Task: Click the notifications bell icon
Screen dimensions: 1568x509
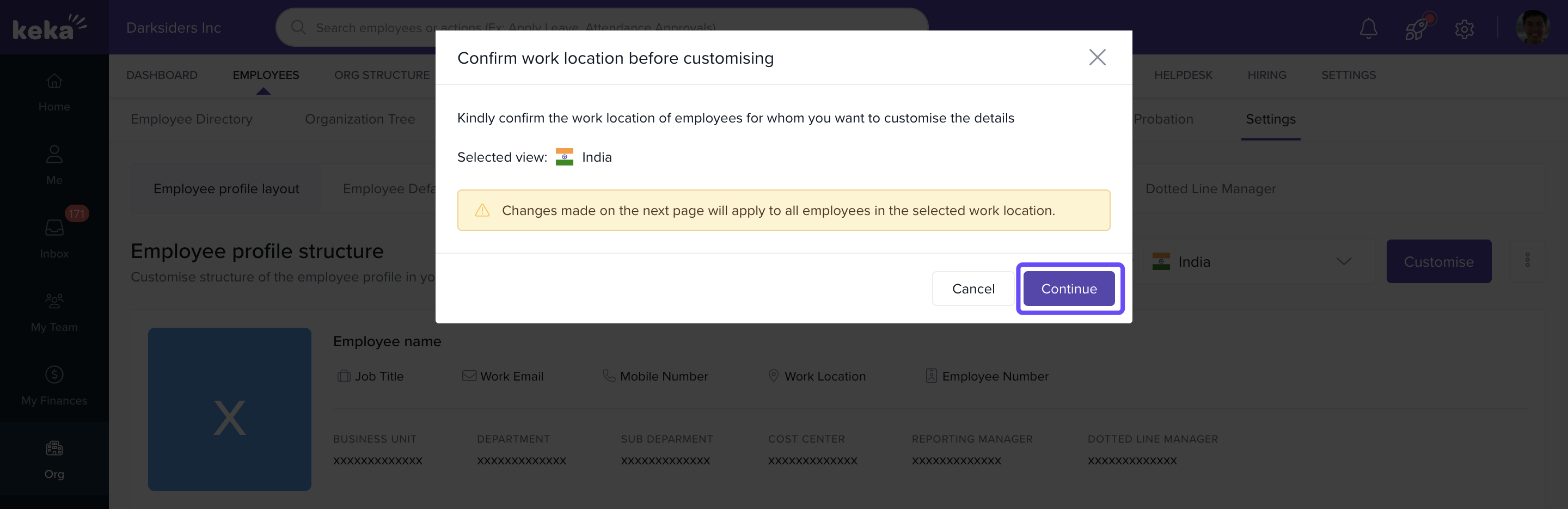Action: click(1368, 28)
